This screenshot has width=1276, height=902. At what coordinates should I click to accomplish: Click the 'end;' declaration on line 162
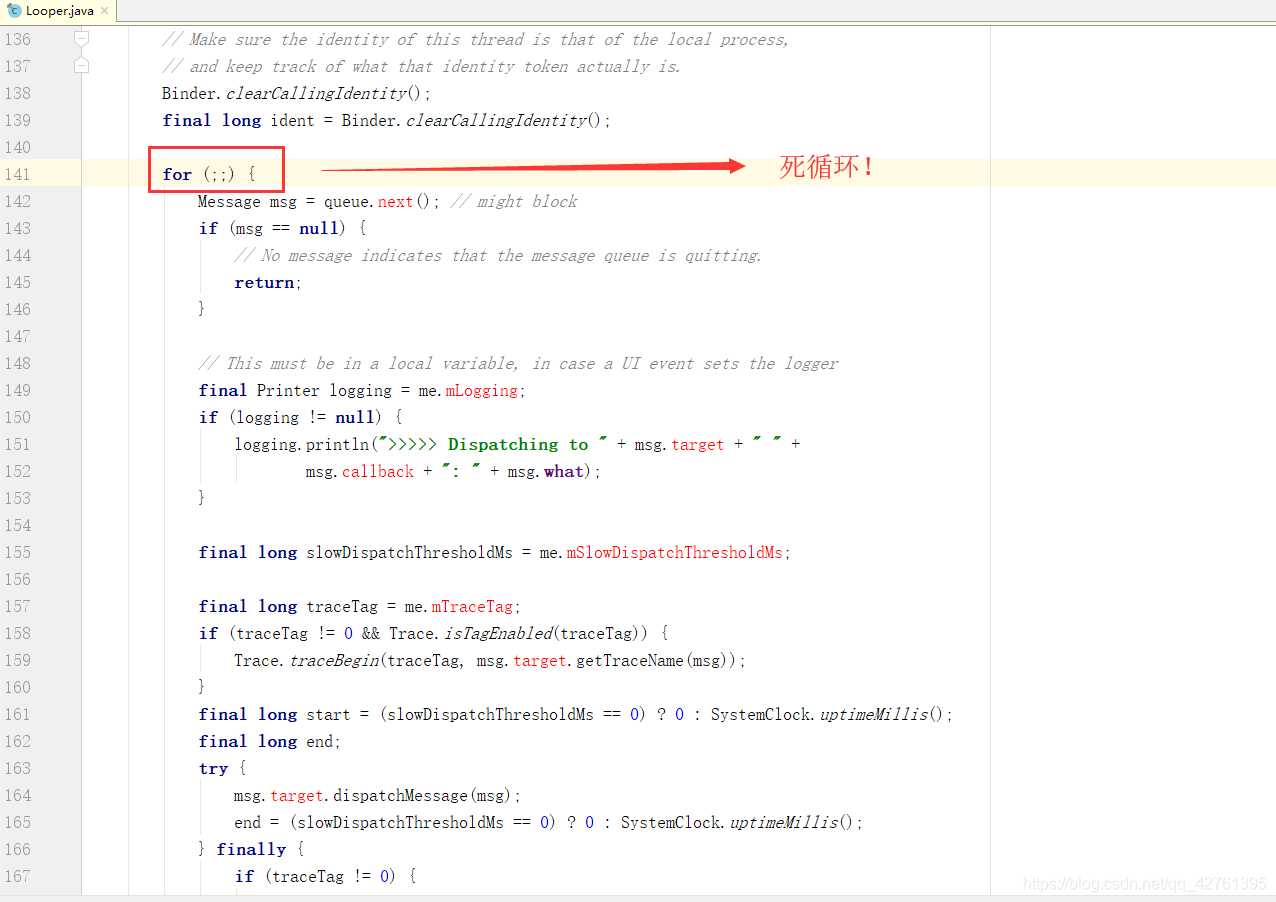pyautogui.click(x=324, y=741)
